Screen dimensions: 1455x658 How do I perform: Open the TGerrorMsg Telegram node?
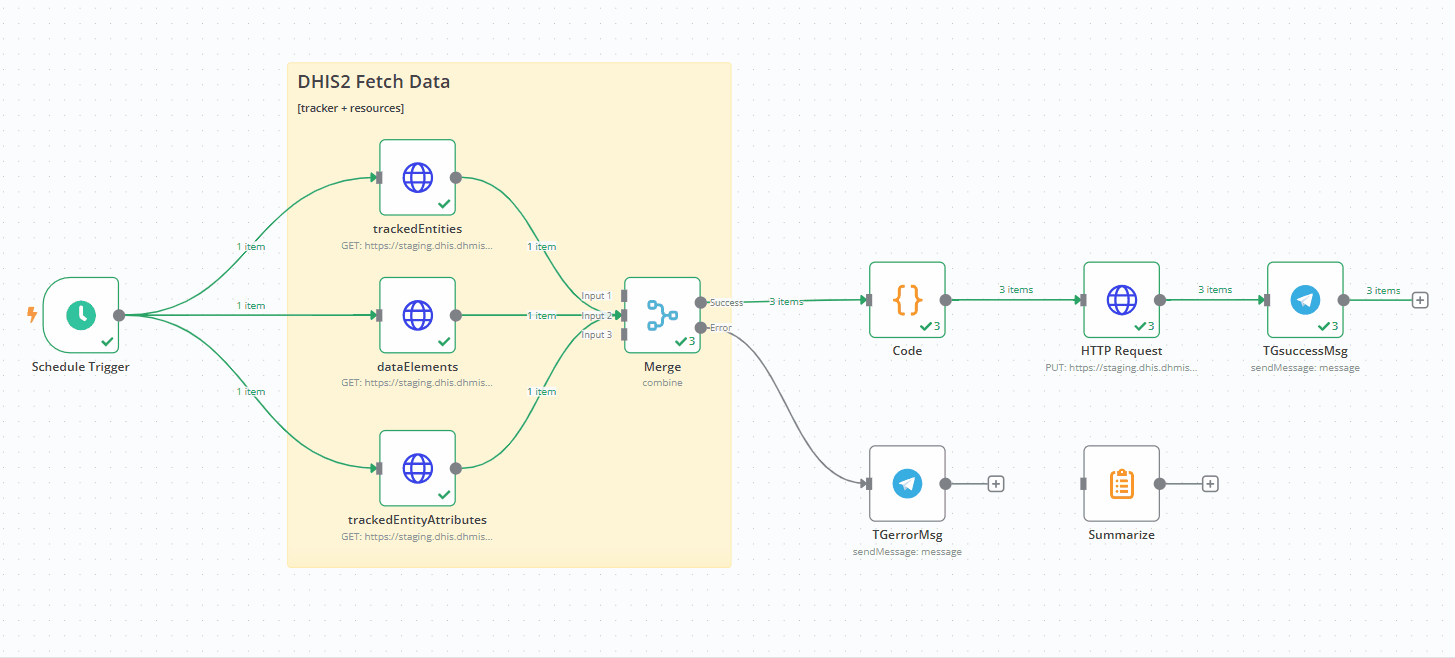[907, 483]
